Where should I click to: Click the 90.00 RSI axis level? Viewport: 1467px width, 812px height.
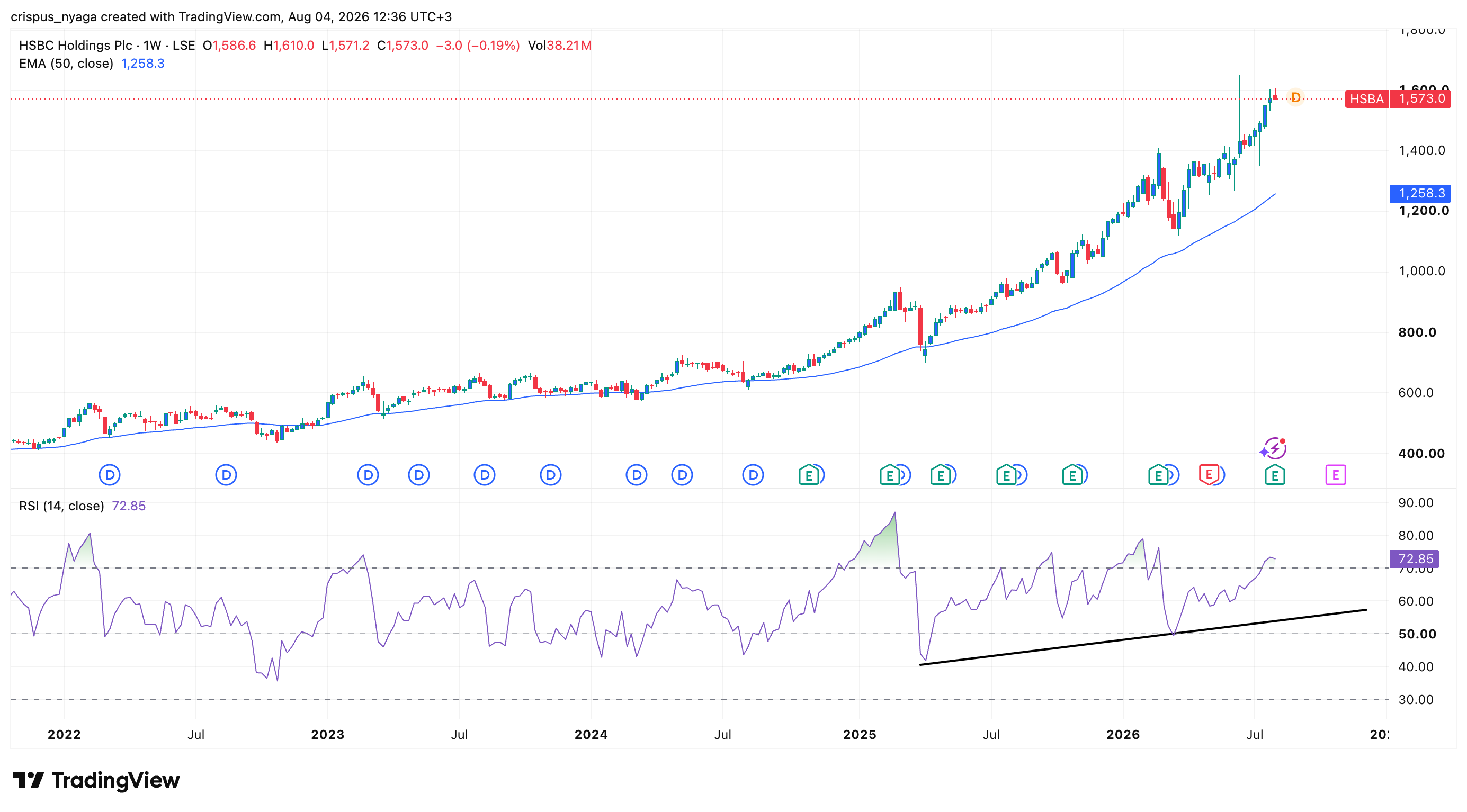click(1416, 502)
